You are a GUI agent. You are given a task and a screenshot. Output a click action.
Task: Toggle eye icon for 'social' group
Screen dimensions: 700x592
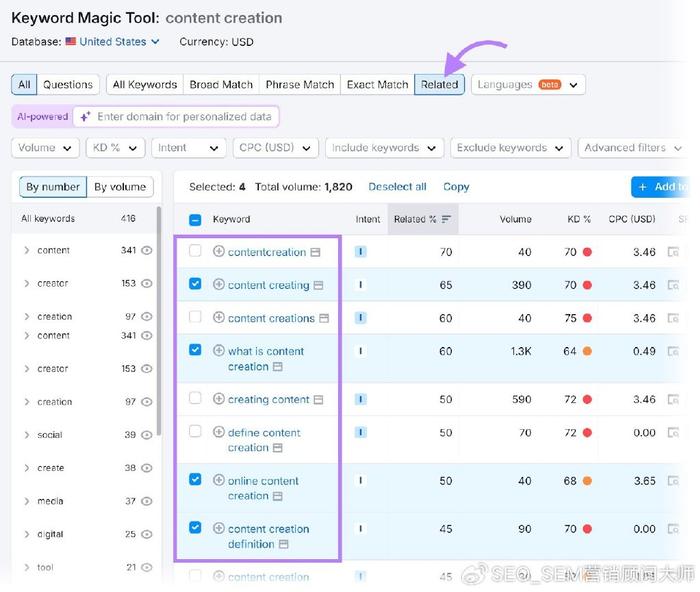(x=147, y=435)
